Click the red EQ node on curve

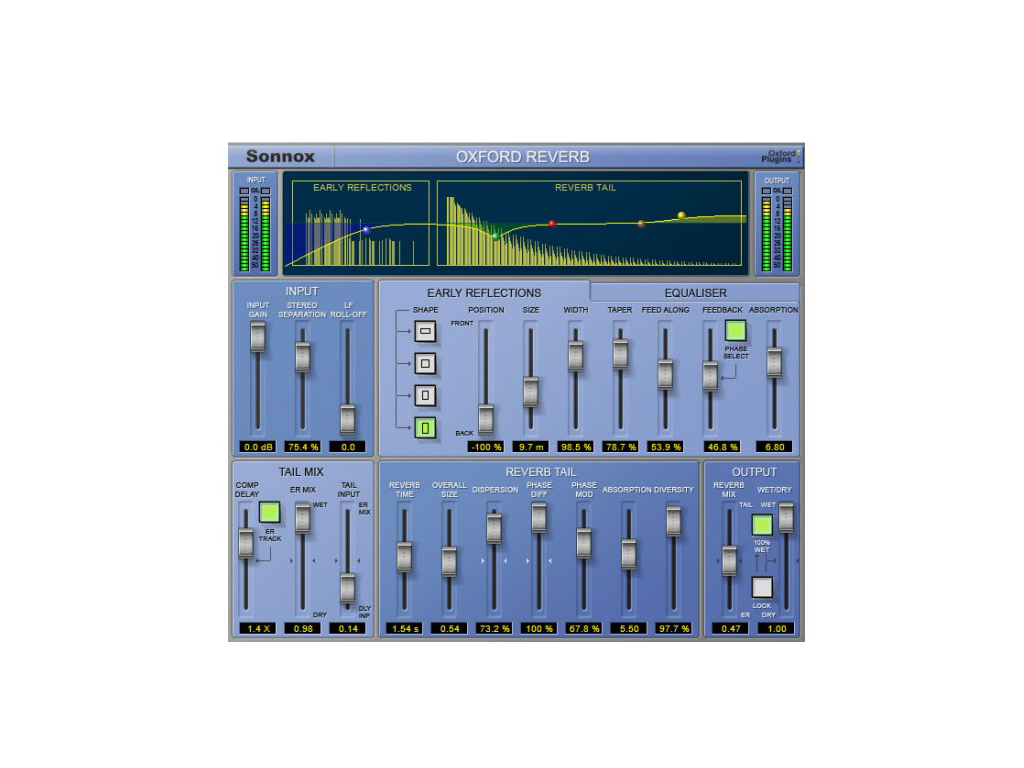click(552, 224)
